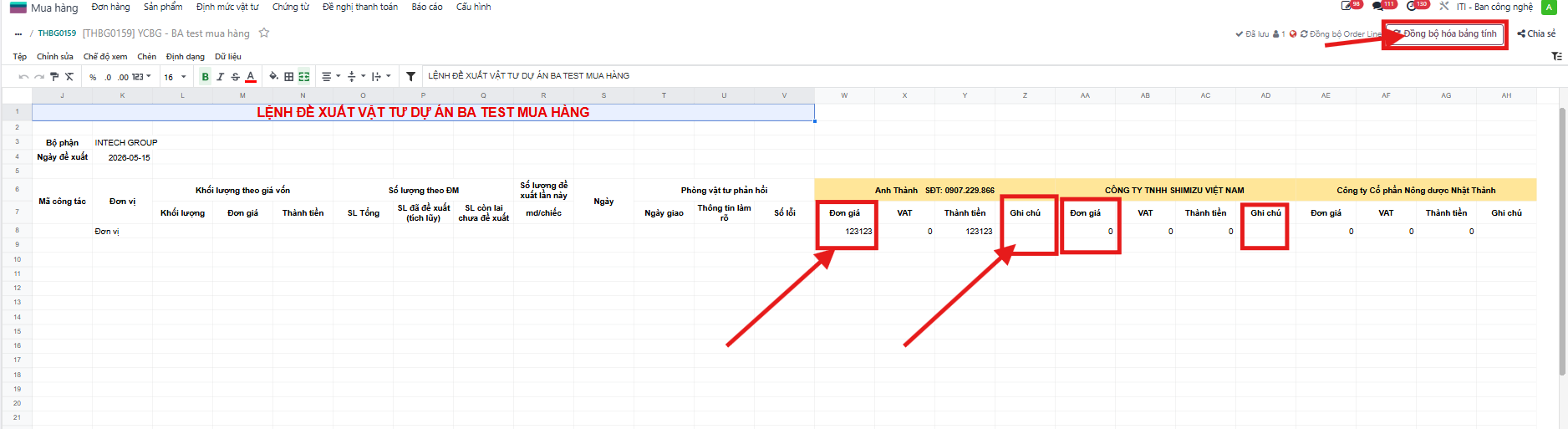This screenshot has height=429, width=1568.
Task: Toggle the filter funnel icon
Action: [x=410, y=77]
